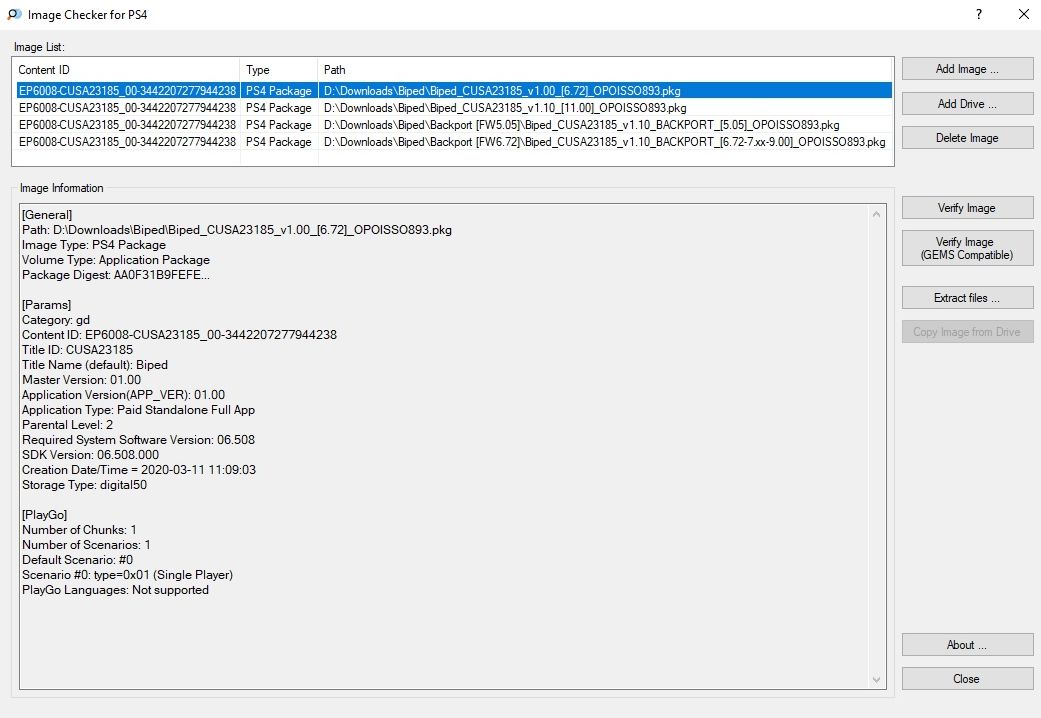
Task: Click the Scenario #0 Single Player line
Action: pos(127,575)
